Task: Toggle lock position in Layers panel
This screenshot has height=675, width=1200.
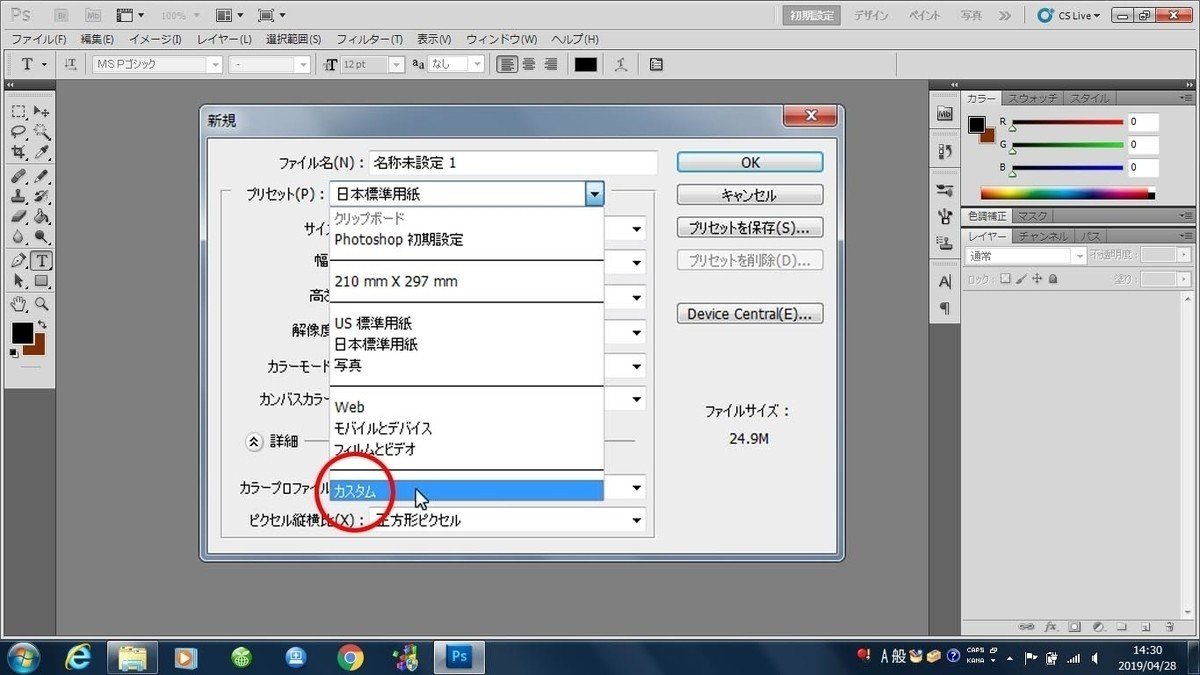Action: coord(1037,280)
